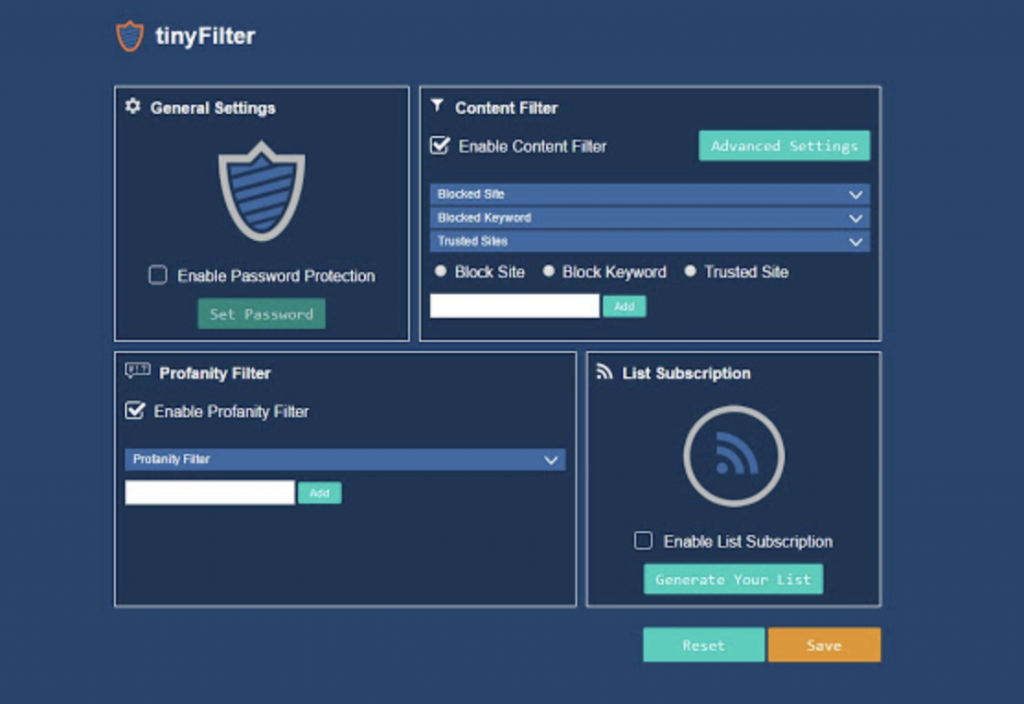Click the General Settings gear icon
1024x704 pixels.
coord(133,106)
